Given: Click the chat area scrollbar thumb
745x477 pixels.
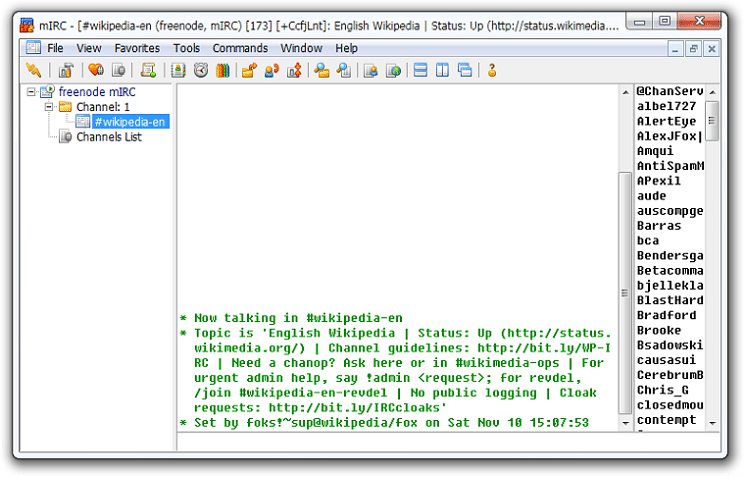Looking at the screenshot, I should (x=625, y=293).
